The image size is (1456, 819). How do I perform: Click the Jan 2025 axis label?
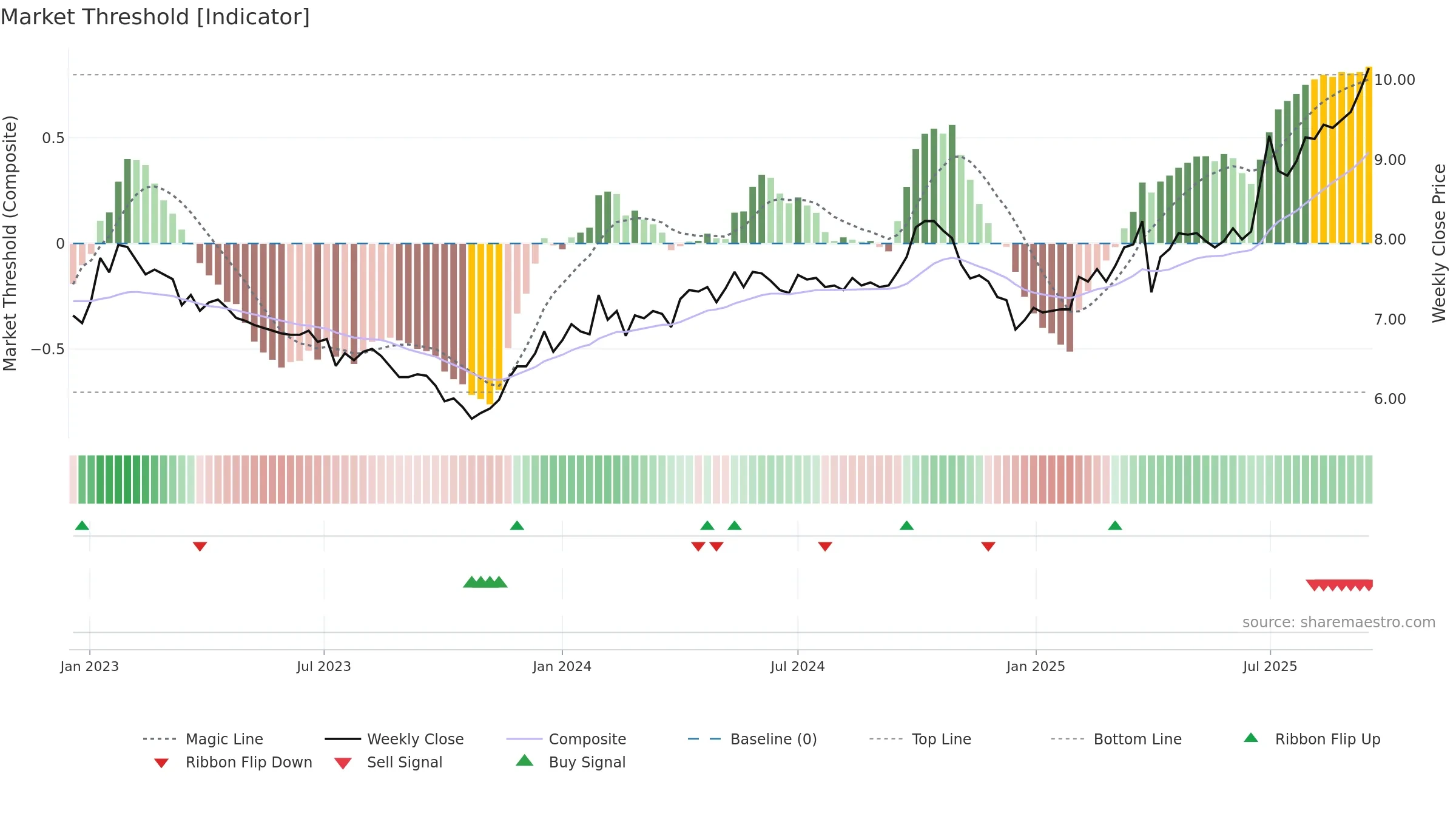(1036, 666)
